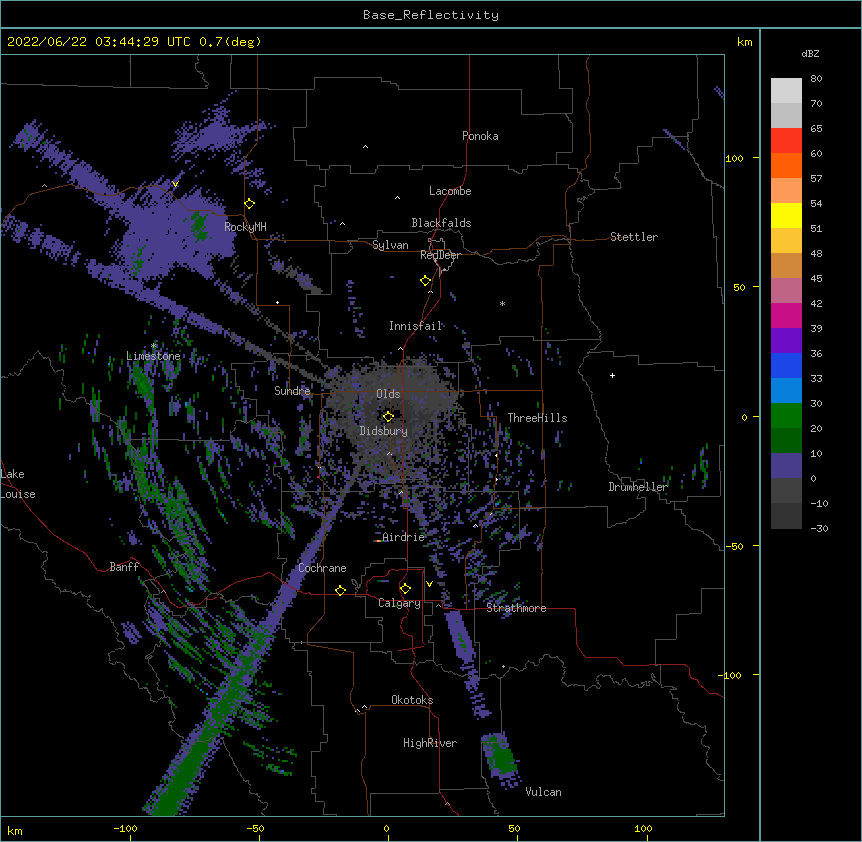Click the Cochrane town label
This screenshot has width=862, height=842.
322,568
